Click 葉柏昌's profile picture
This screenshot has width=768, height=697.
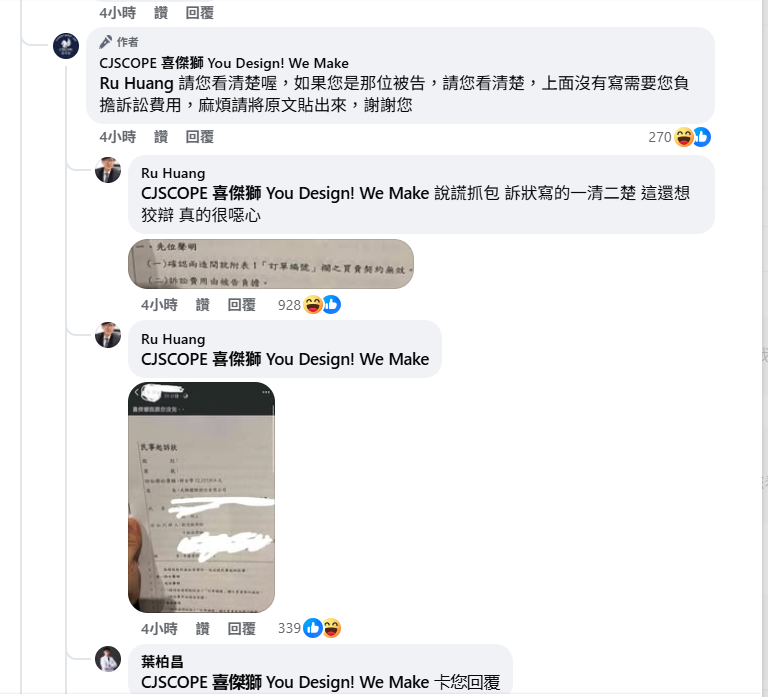[108, 659]
